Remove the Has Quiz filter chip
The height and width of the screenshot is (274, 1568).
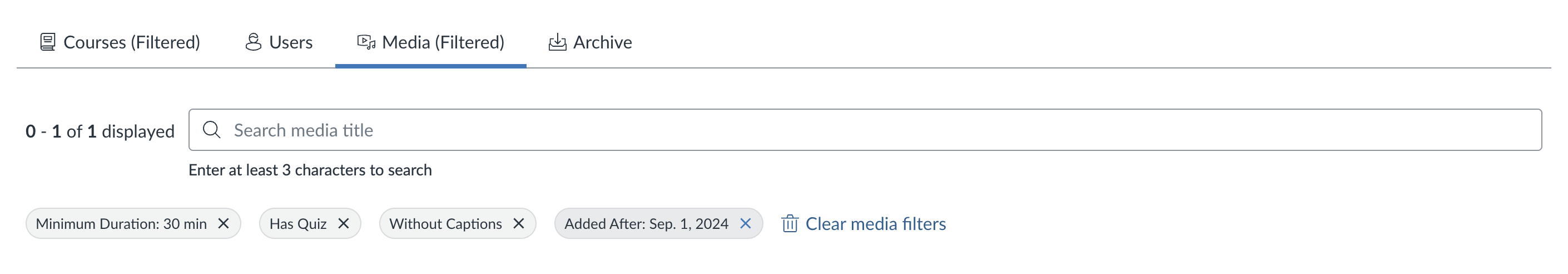point(343,223)
